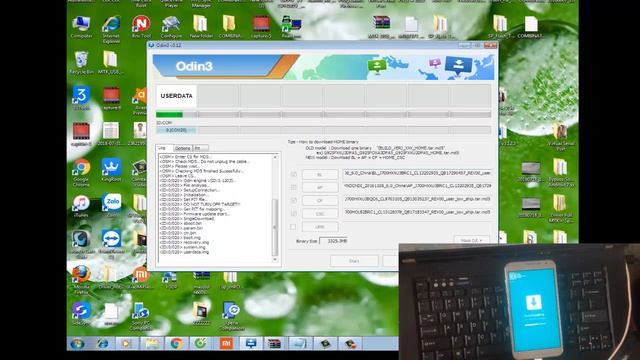Toggle the AP file checkbox

(x=293, y=187)
